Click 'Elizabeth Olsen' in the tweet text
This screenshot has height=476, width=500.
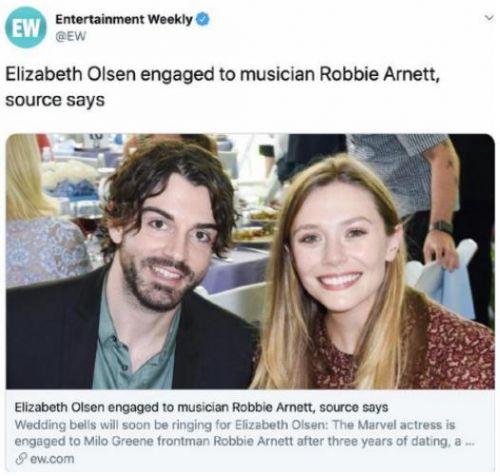tap(71, 74)
